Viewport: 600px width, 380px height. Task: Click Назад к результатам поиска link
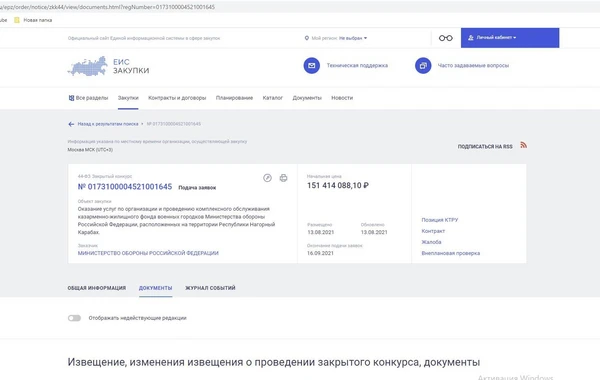pos(108,124)
